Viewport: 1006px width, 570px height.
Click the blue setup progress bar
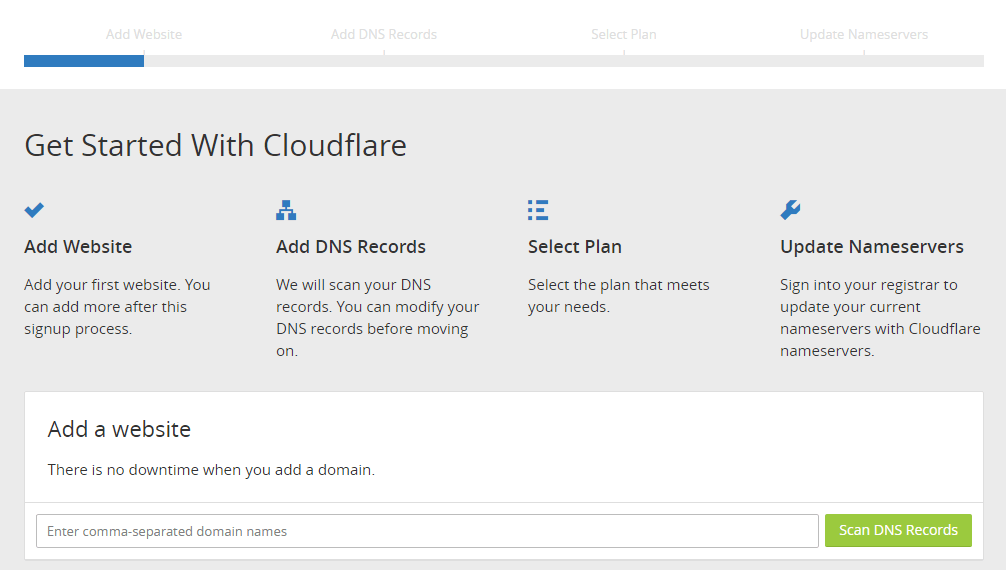click(84, 61)
